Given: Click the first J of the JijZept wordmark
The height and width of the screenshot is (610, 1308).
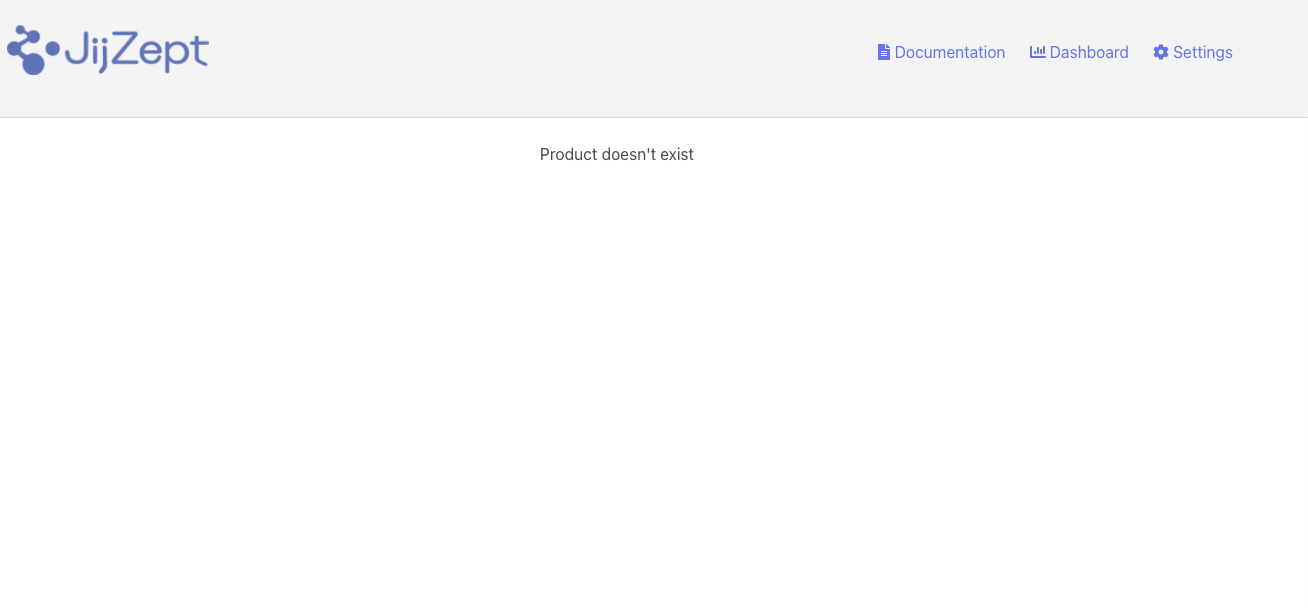Looking at the screenshot, I should (x=76, y=49).
